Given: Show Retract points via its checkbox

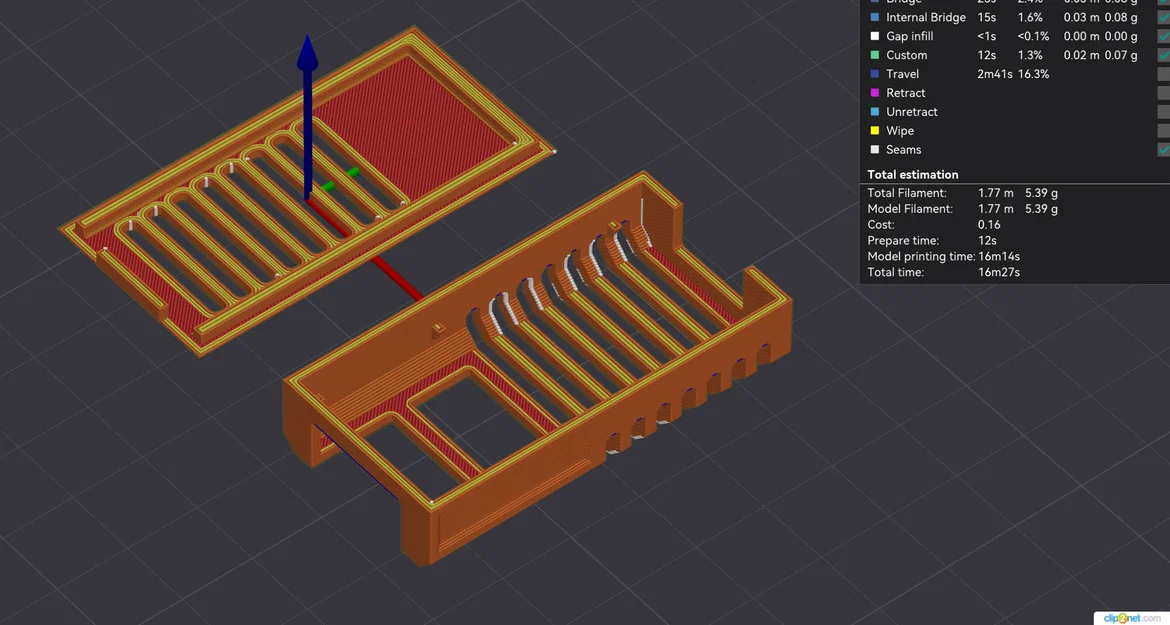Looking at the screenshot, I should click(1163, 92).
